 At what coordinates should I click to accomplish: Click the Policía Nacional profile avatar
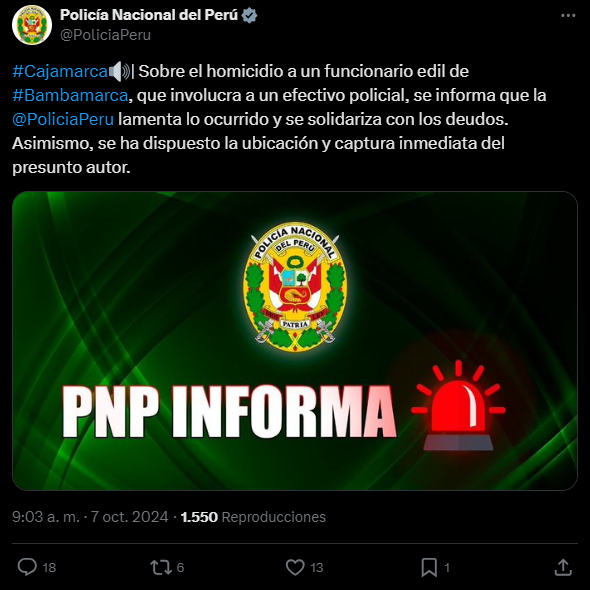(32, 25)
